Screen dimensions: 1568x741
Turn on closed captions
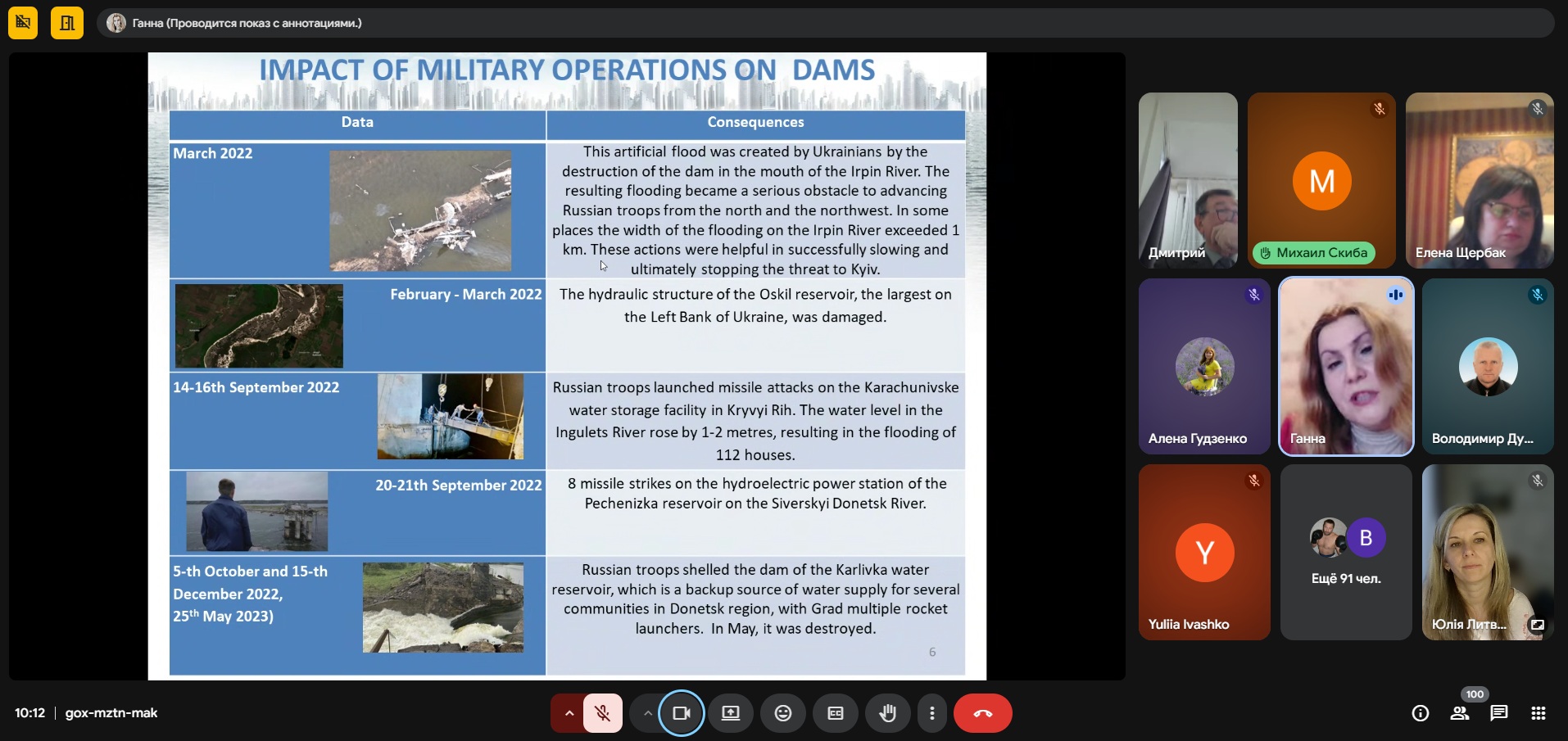coord(835,713)
